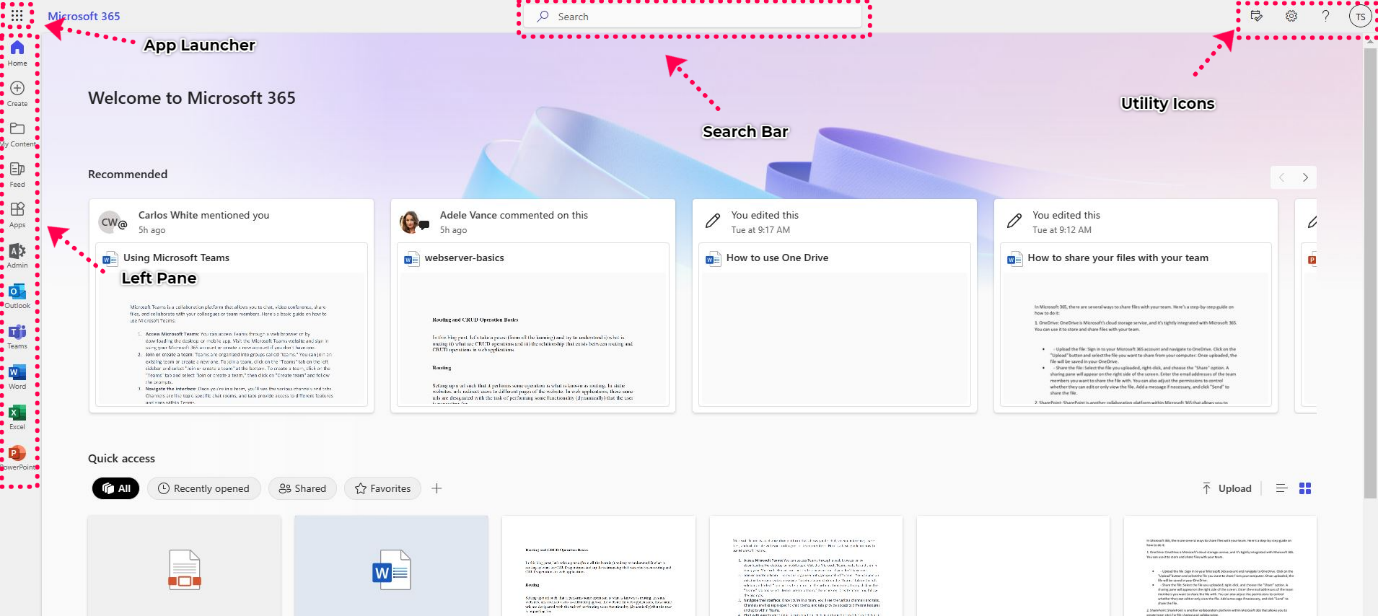This screenshot has height=616, width=1378.
Task: Switch to list view
Action: pos(1281,488)
